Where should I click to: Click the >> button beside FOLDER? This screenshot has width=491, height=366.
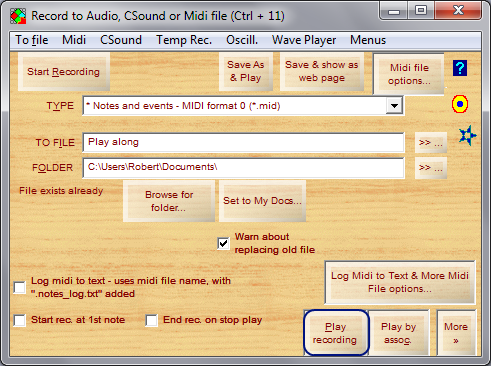click(431, 168)
